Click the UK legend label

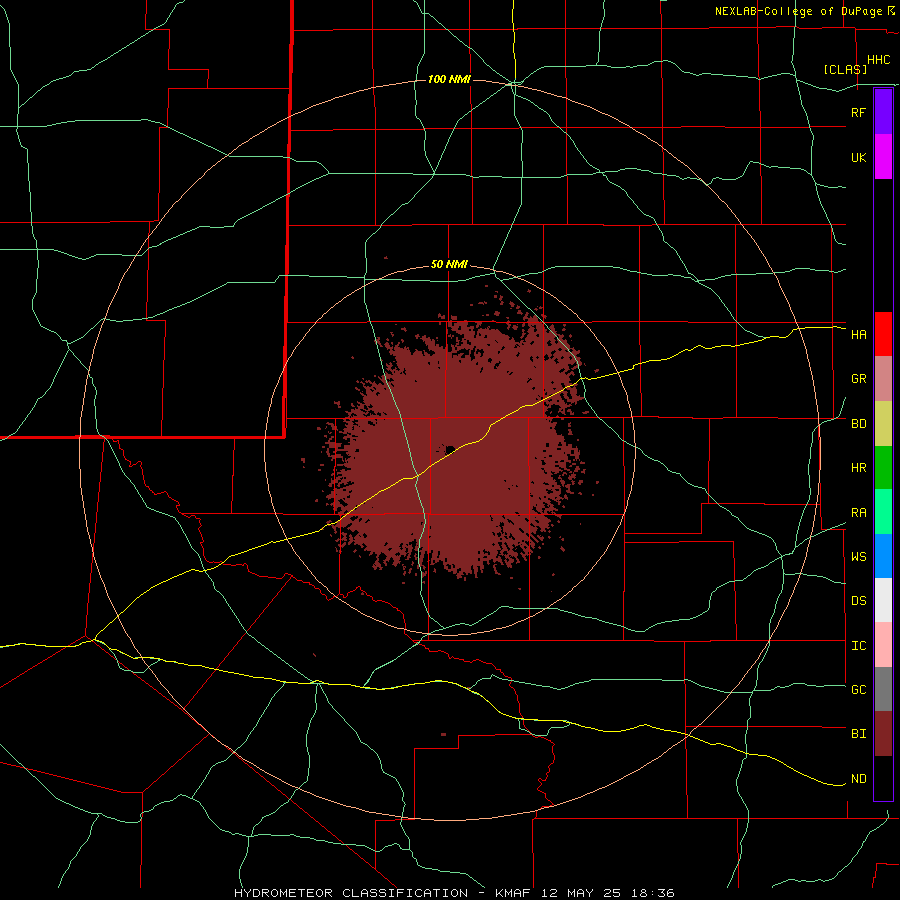pyautogui.click(x=858, y=157)
